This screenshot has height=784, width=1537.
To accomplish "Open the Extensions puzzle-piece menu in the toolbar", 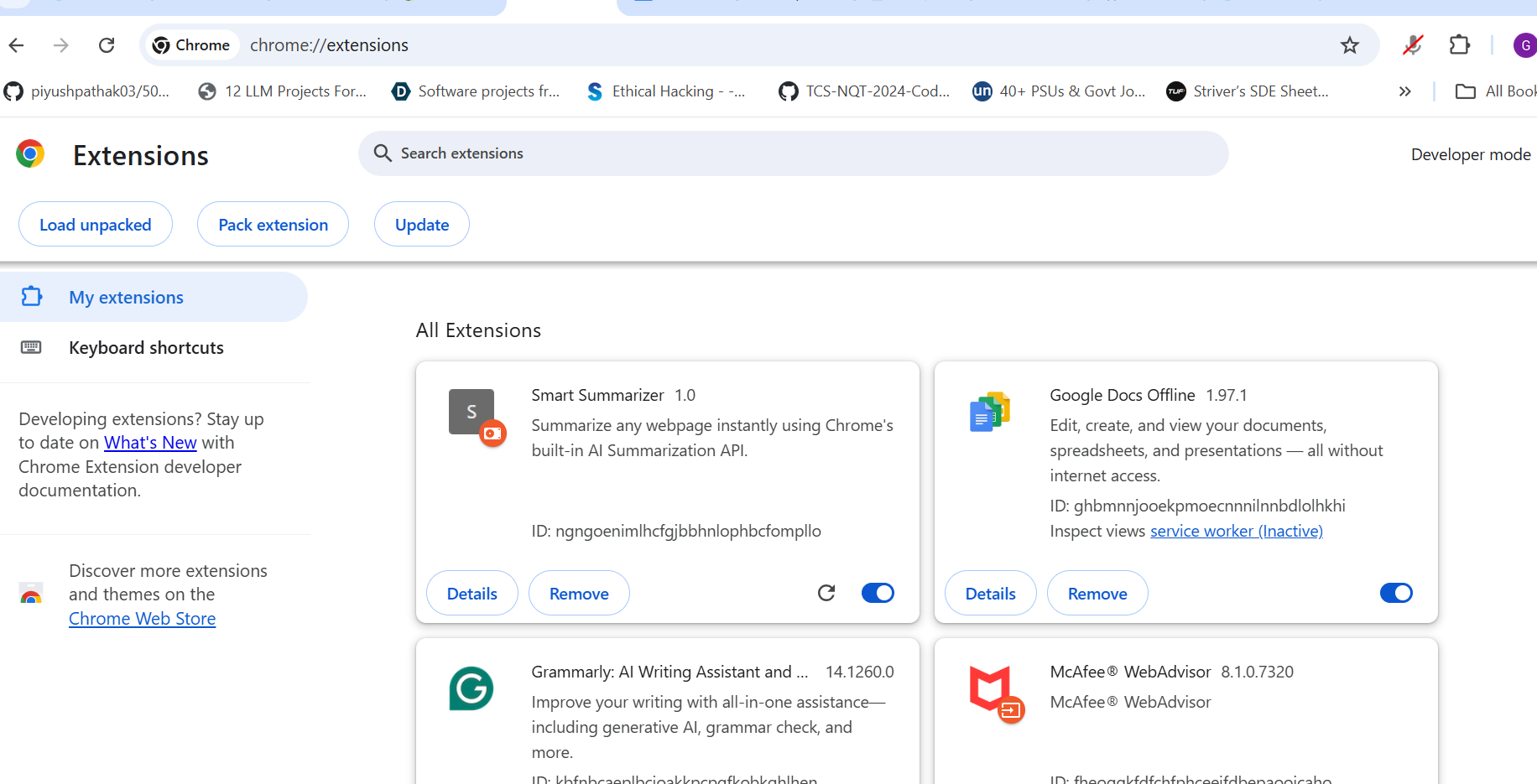I will click(x=1460, y=45).
